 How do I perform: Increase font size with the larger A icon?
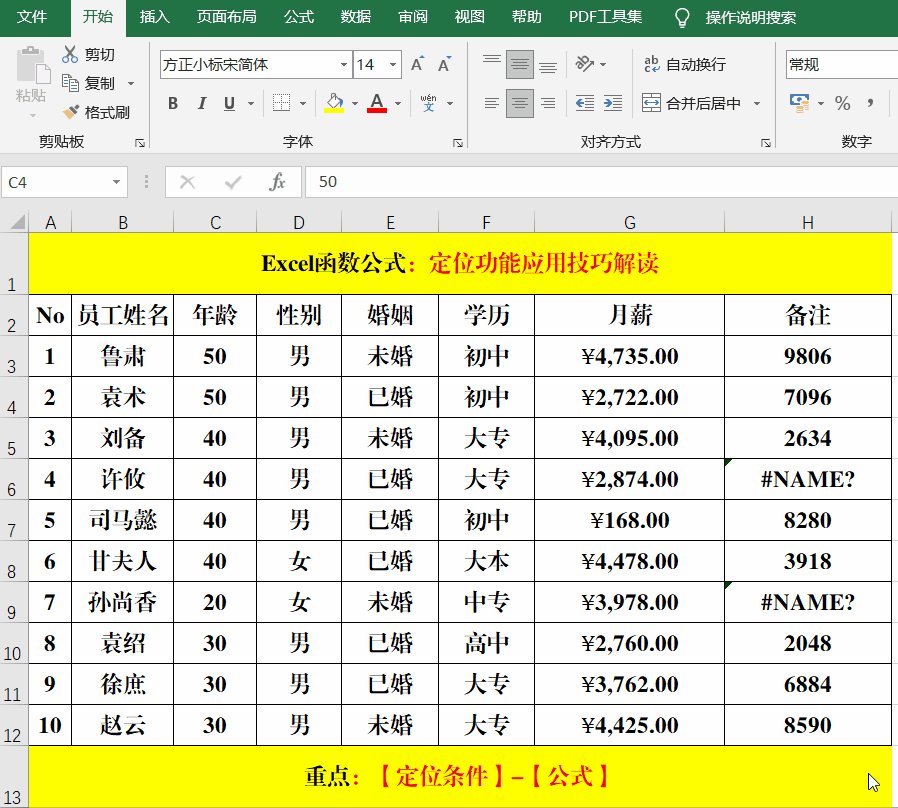418,64
